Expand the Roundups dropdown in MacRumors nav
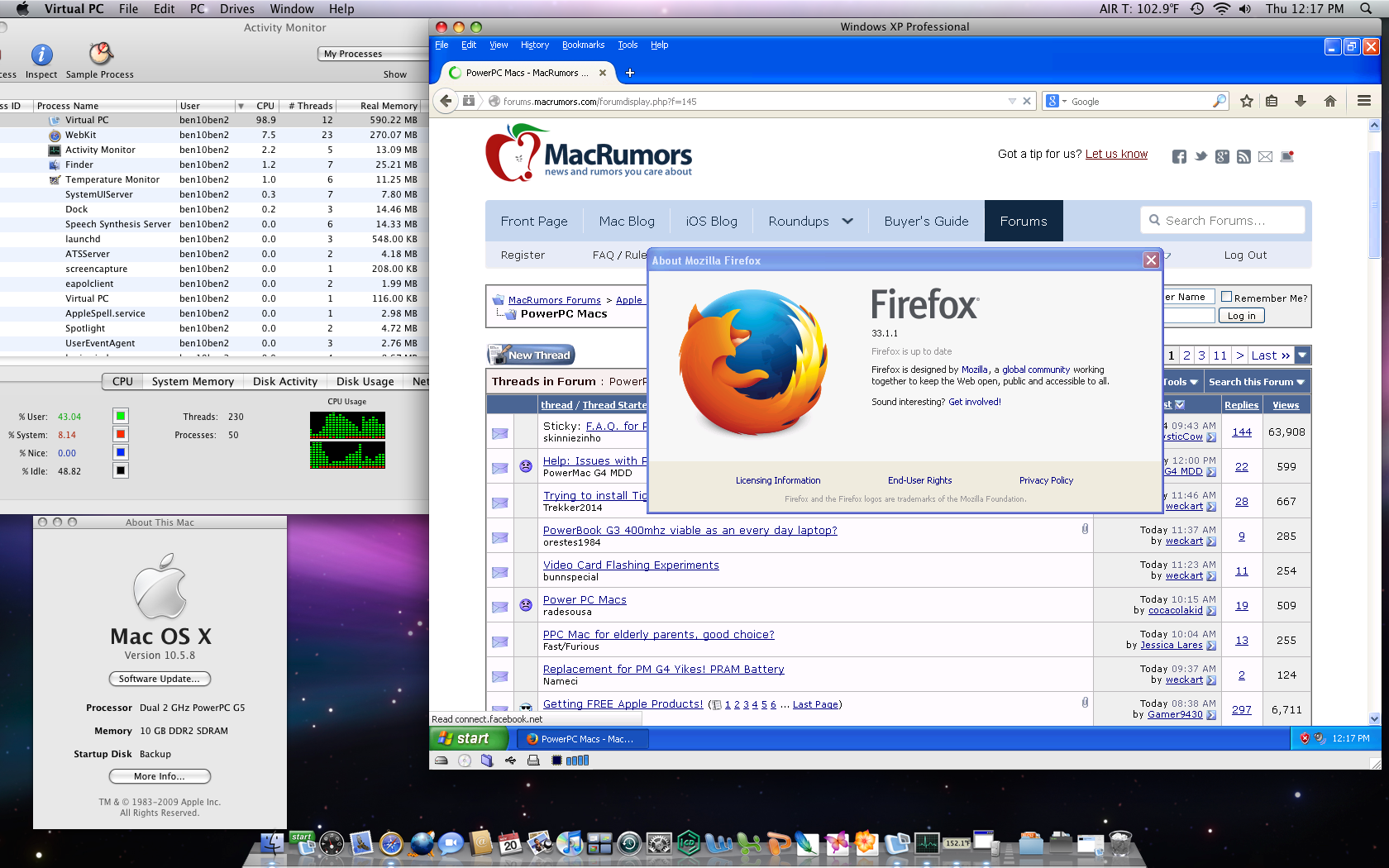 click(847, 221)
